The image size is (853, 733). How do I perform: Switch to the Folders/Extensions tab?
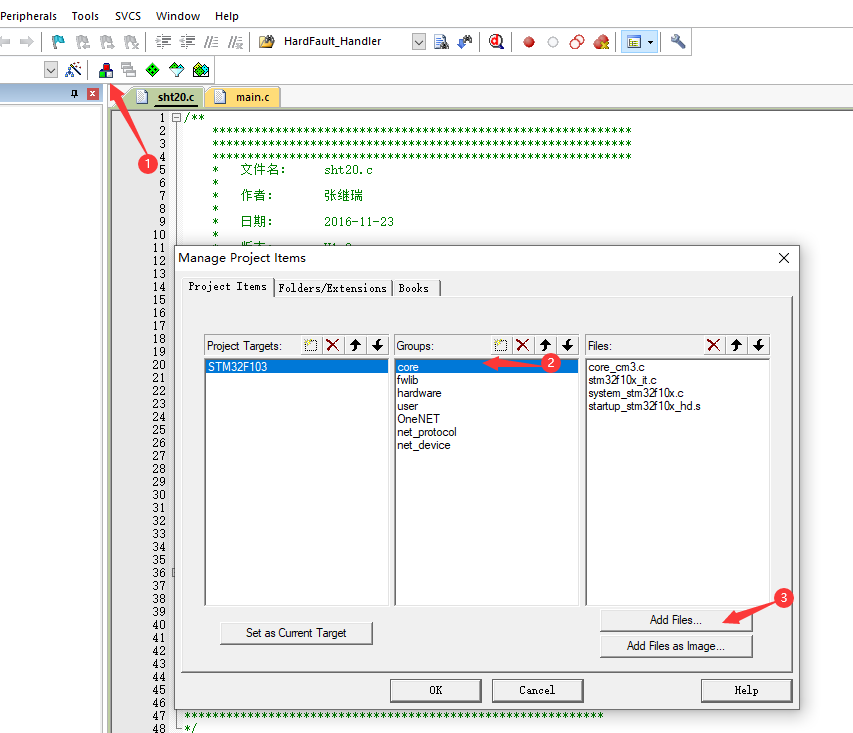tap(332, 288)
